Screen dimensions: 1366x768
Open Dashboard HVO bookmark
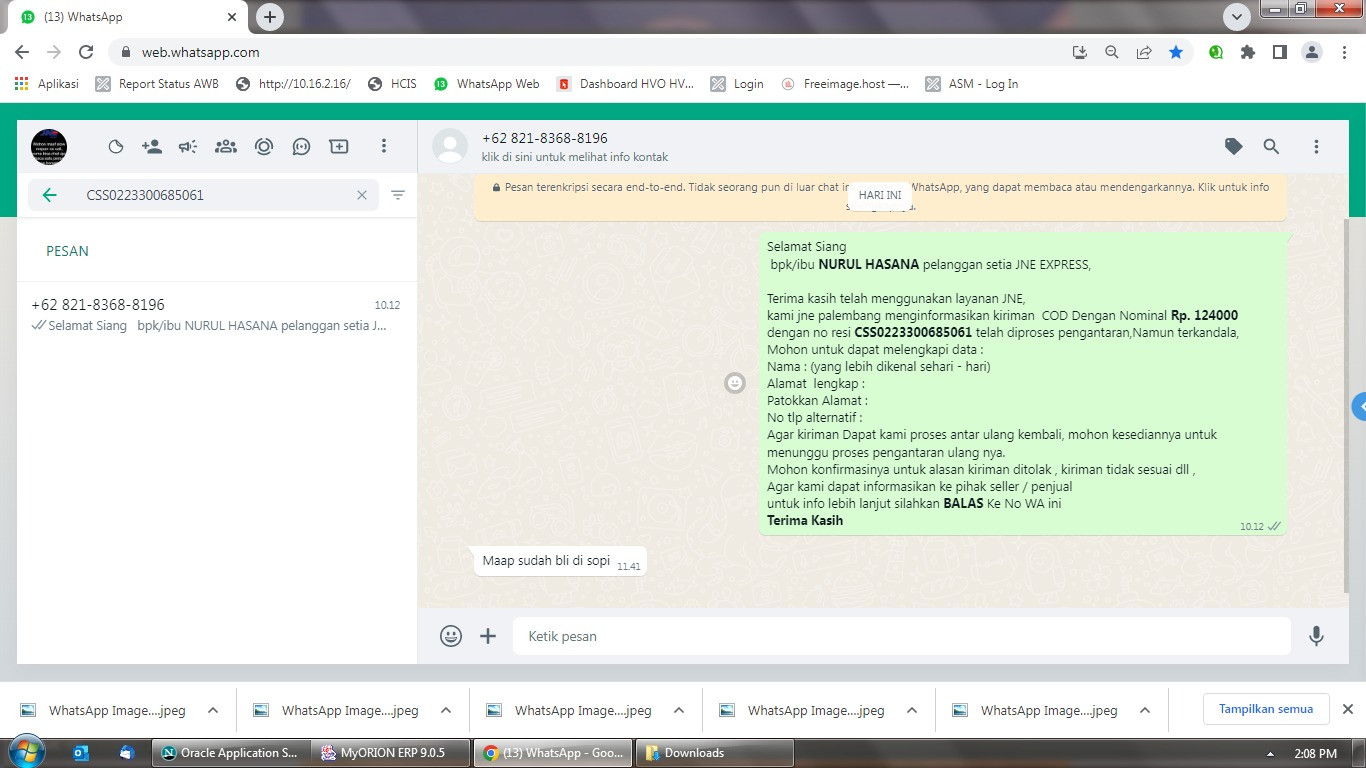(625, 84)
